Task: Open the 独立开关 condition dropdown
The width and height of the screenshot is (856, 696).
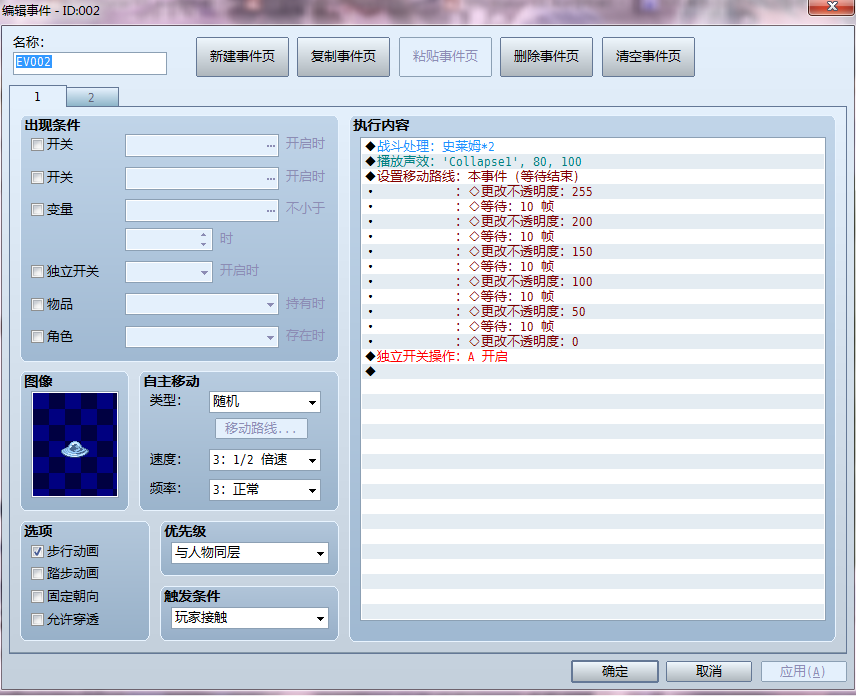Action: [x=169, y=272]
